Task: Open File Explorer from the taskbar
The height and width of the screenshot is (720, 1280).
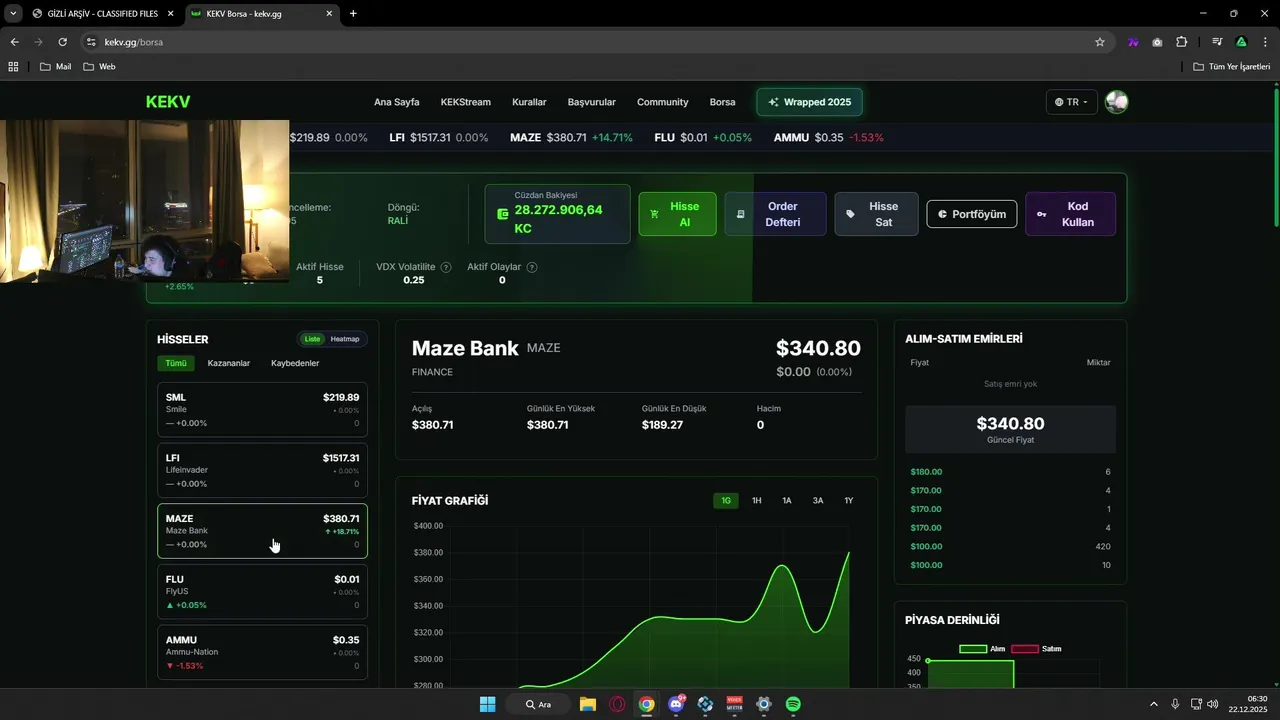Action: 588,704
